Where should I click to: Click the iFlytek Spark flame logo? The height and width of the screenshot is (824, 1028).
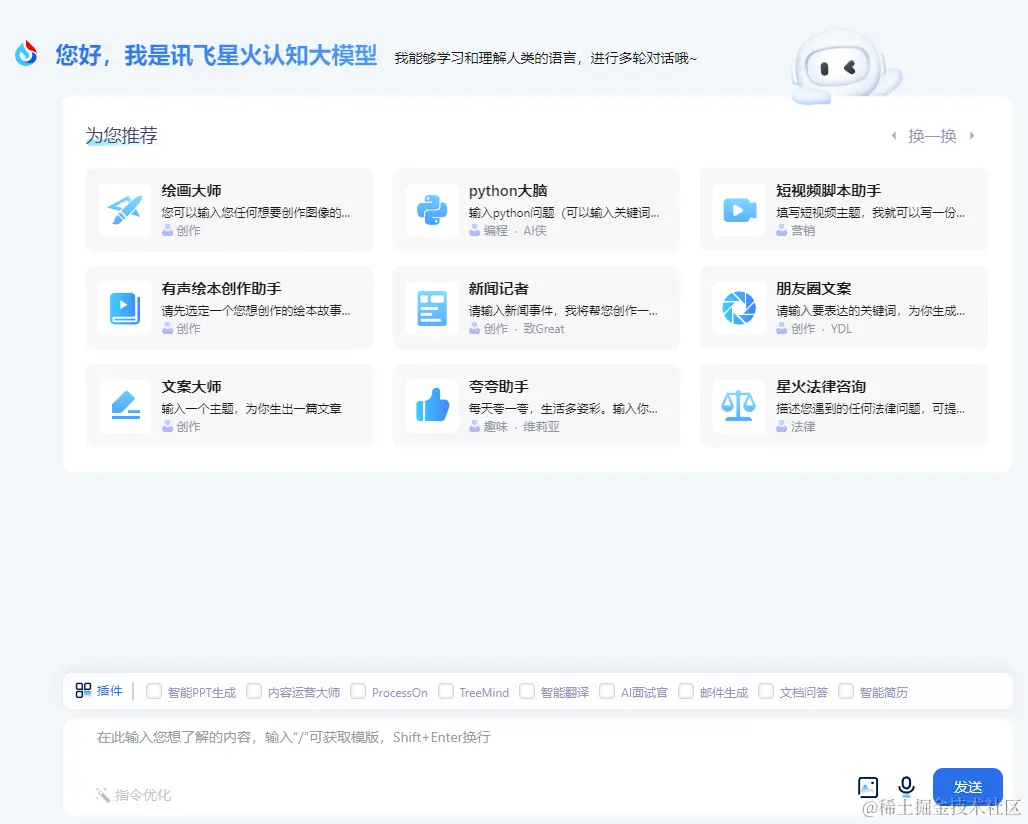26,54
